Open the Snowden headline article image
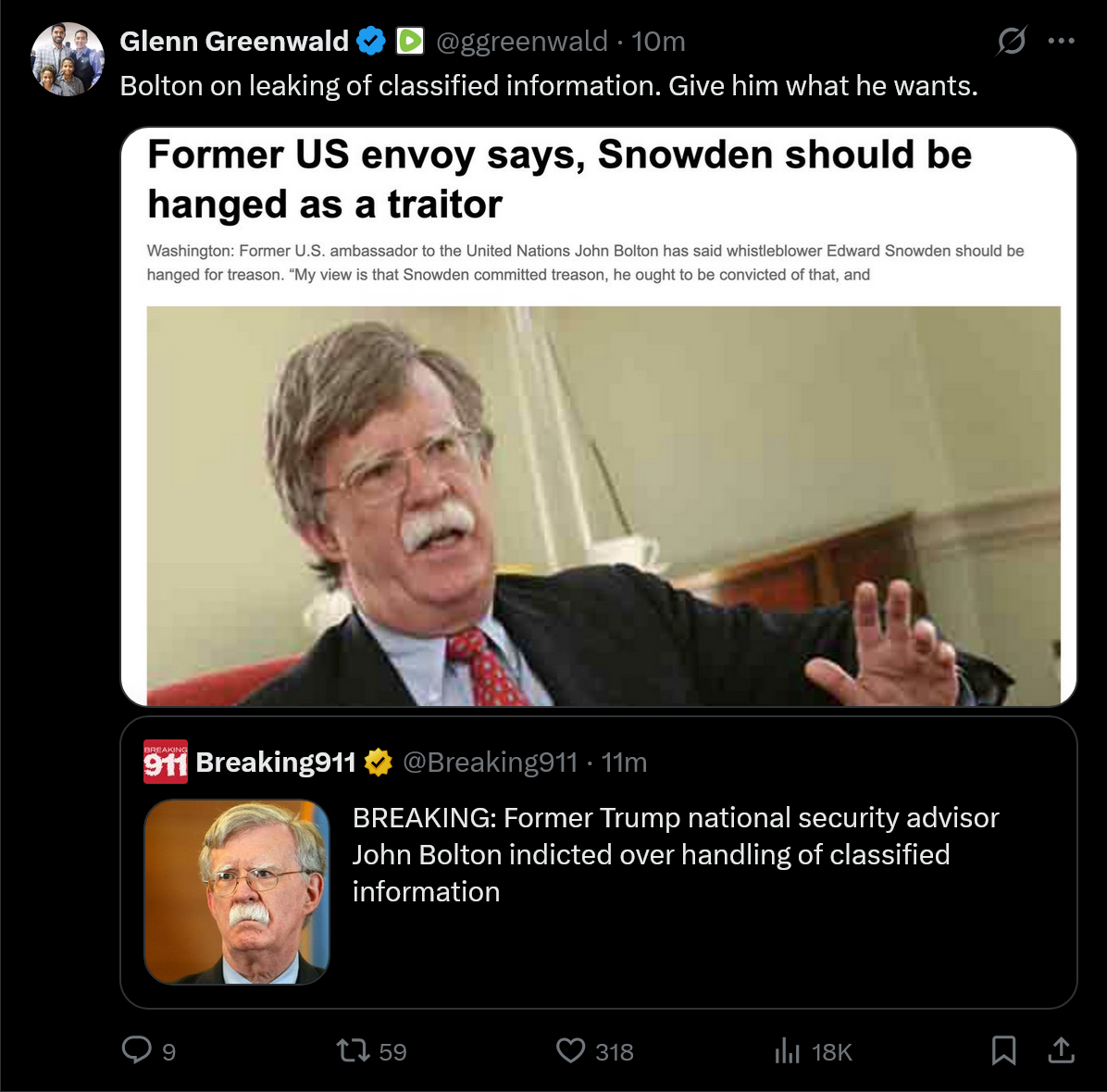 tap(599, 416)
